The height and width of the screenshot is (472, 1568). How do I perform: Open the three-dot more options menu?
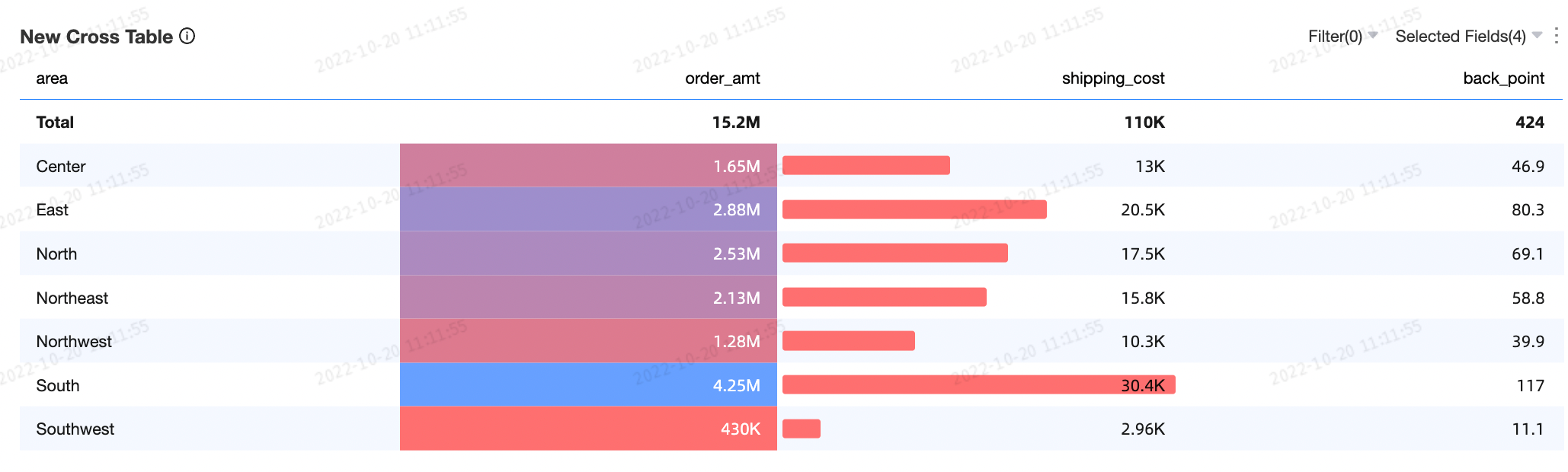pyautogui.click(x=1556, y=36)
